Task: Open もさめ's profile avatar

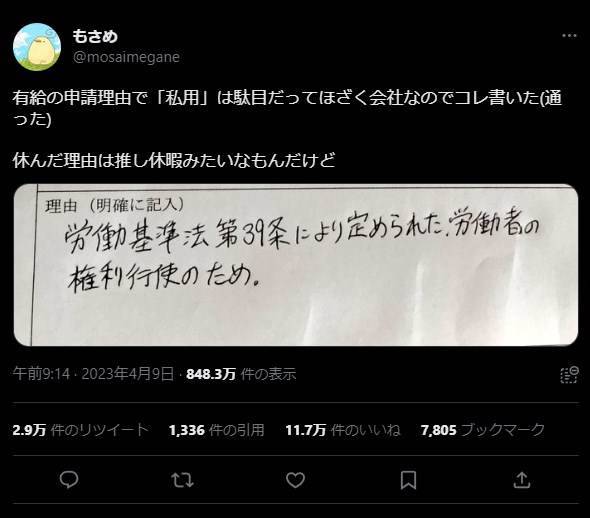Action: pyautogui.click(x=37, y=47)
